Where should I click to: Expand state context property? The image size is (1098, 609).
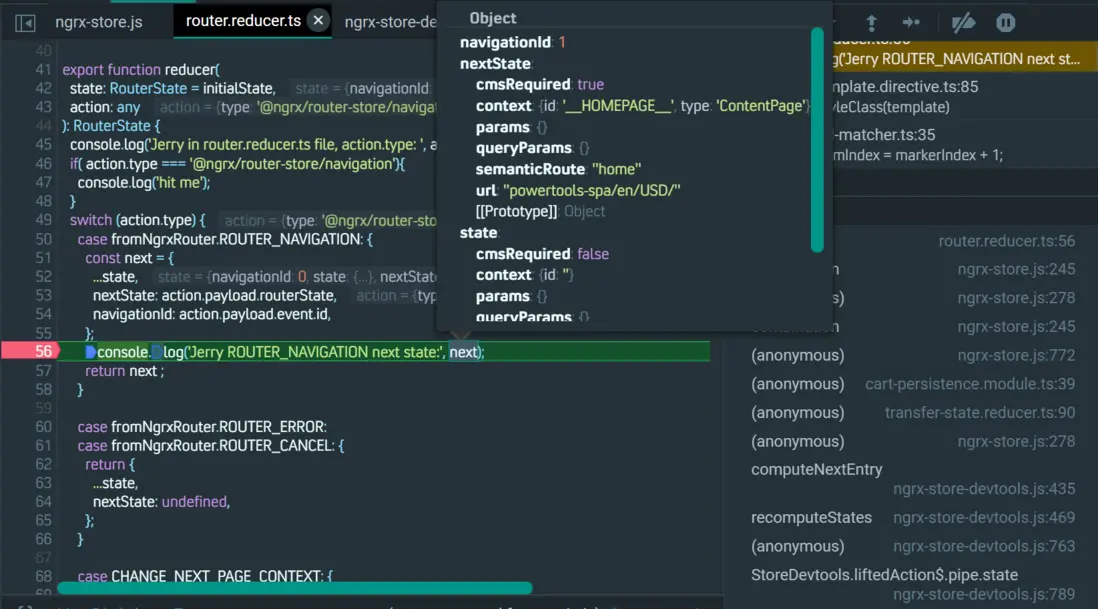503,275
